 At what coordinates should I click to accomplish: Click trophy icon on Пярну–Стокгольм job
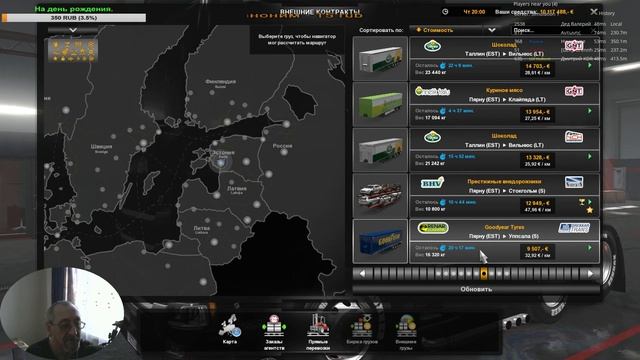pyautogui.click(x=582, y=202)
